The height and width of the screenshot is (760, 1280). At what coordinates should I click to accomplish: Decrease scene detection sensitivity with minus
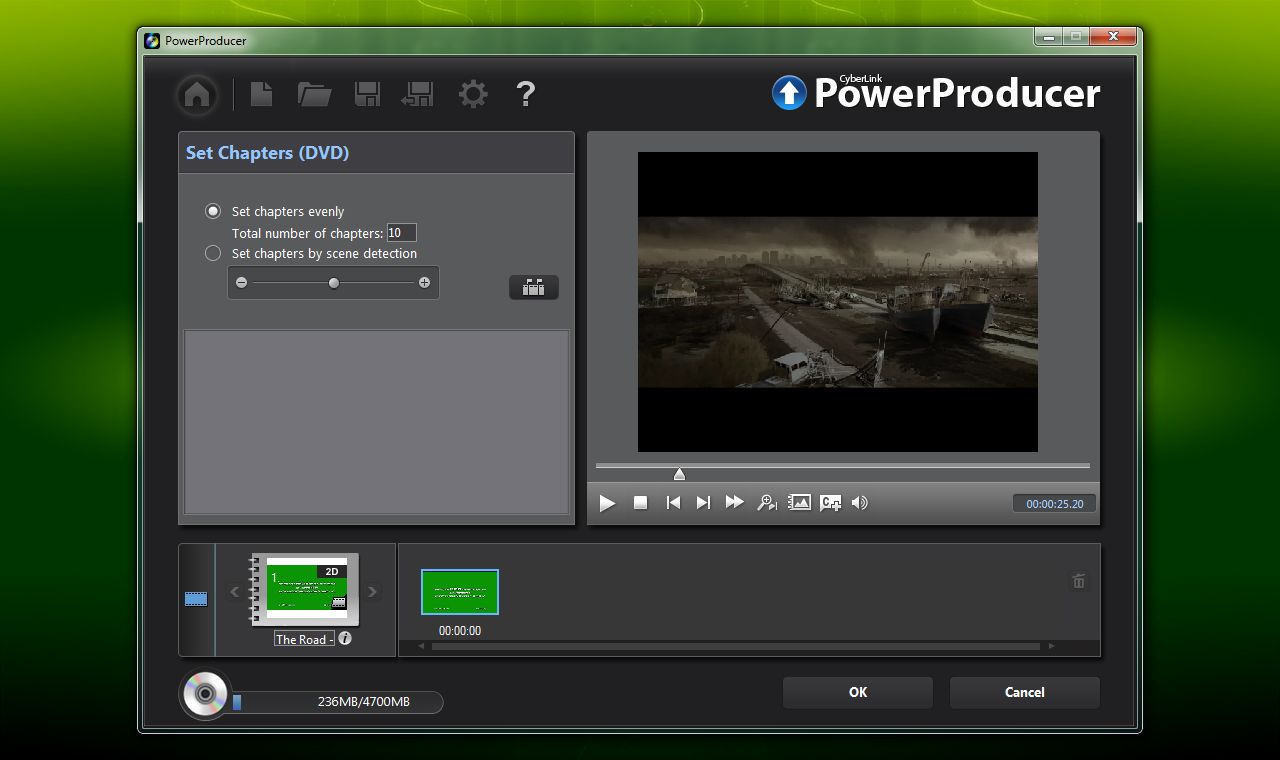[x=241, y=283]
